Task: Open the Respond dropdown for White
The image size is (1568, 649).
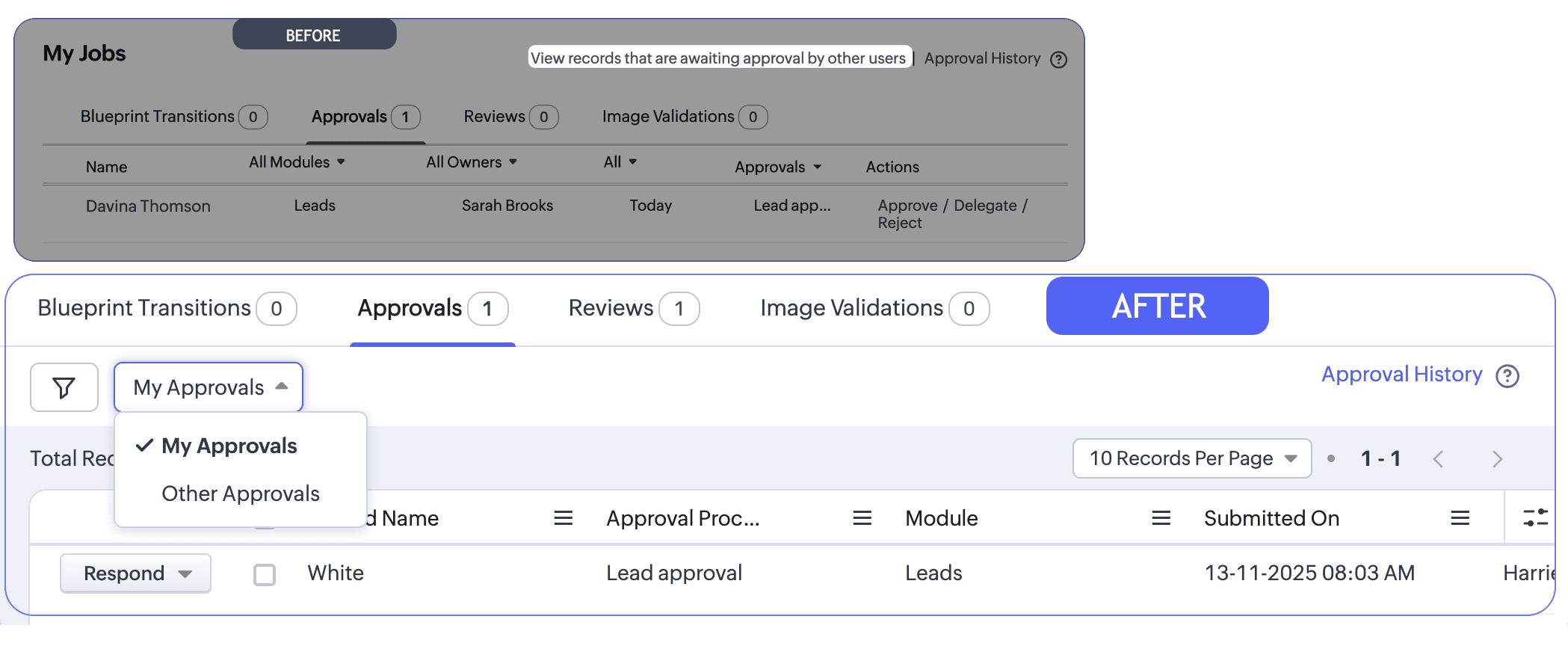Action: point(135,573)
